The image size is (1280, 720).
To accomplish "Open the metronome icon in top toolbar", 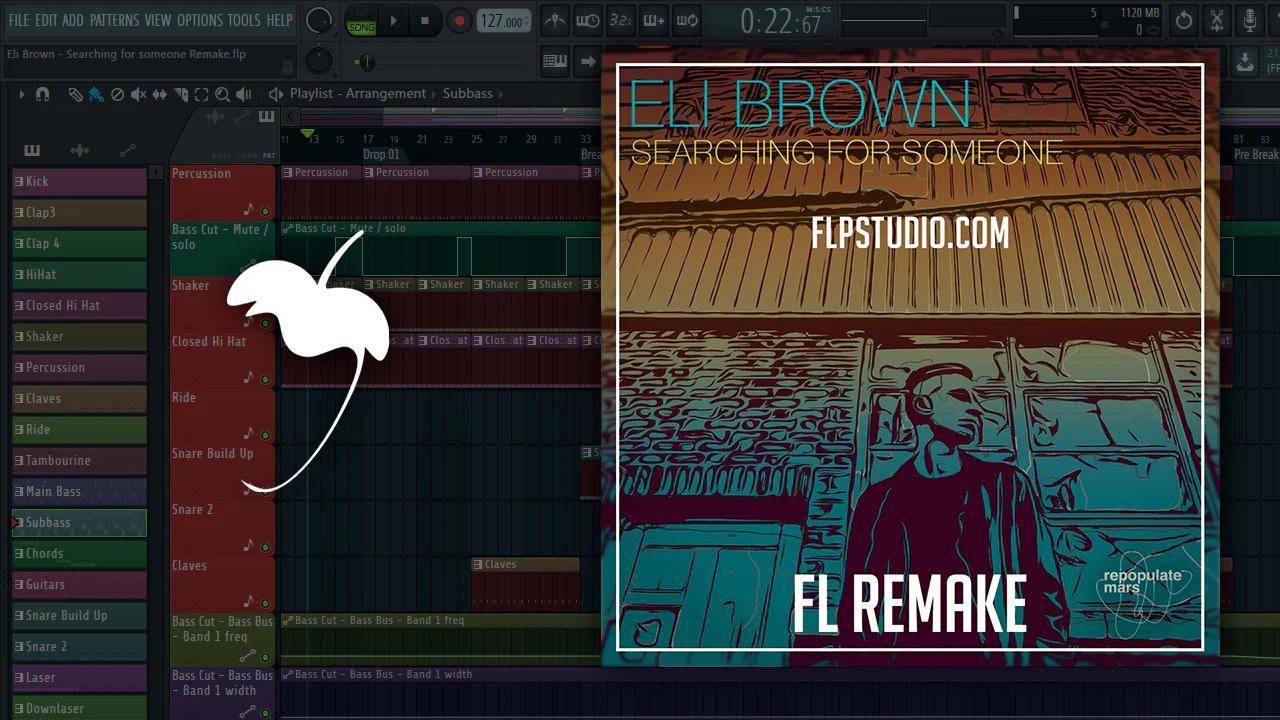I will coord(556,20).
